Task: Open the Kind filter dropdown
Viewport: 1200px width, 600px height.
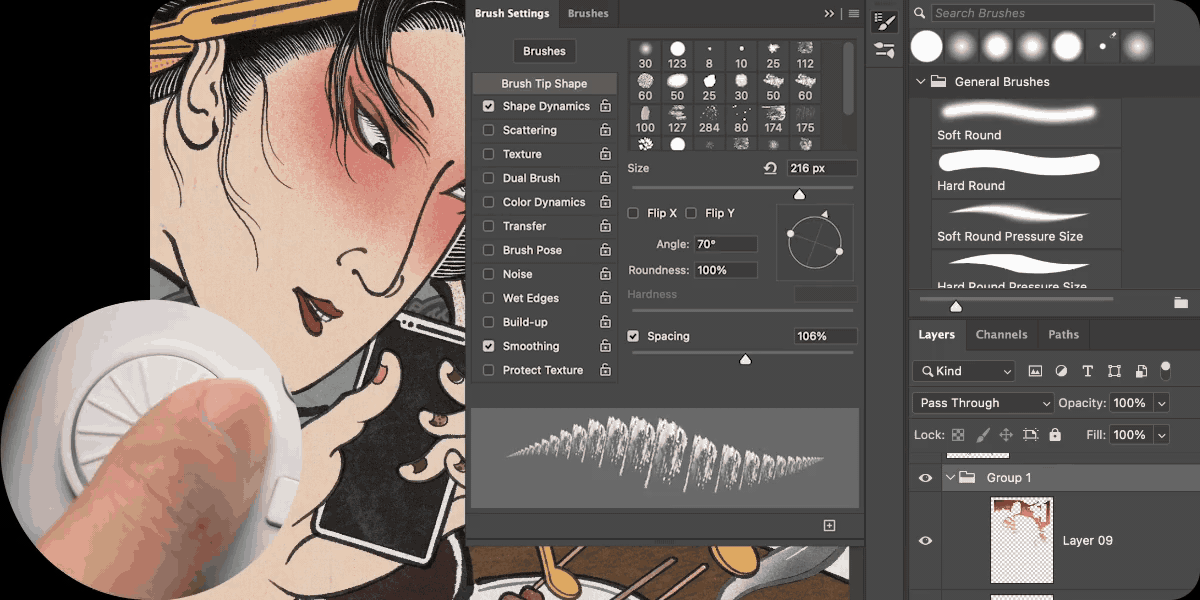Action: (963, 371)
